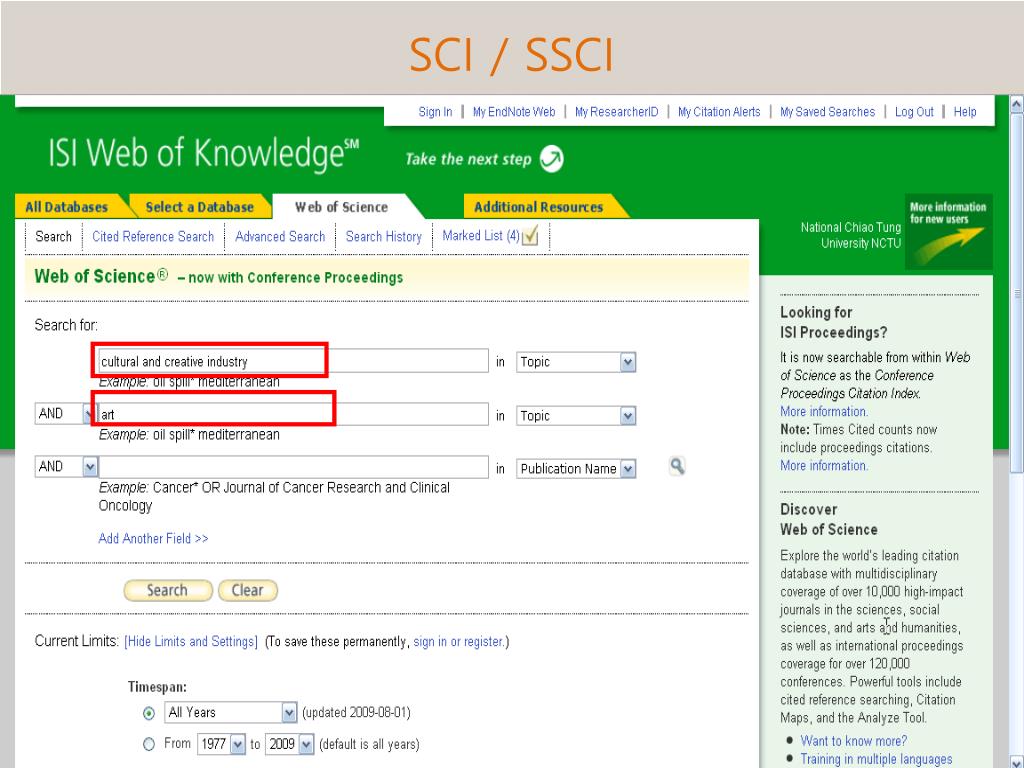Open My ResearcherID link
The height and width of the screenshot is (768, 1024).
pos(616,112)
